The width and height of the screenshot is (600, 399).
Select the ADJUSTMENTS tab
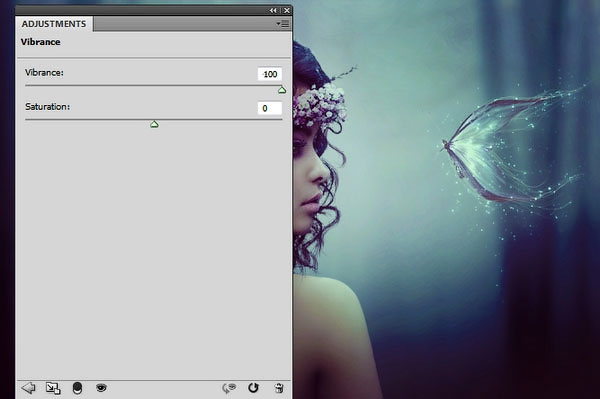point(54,24)
